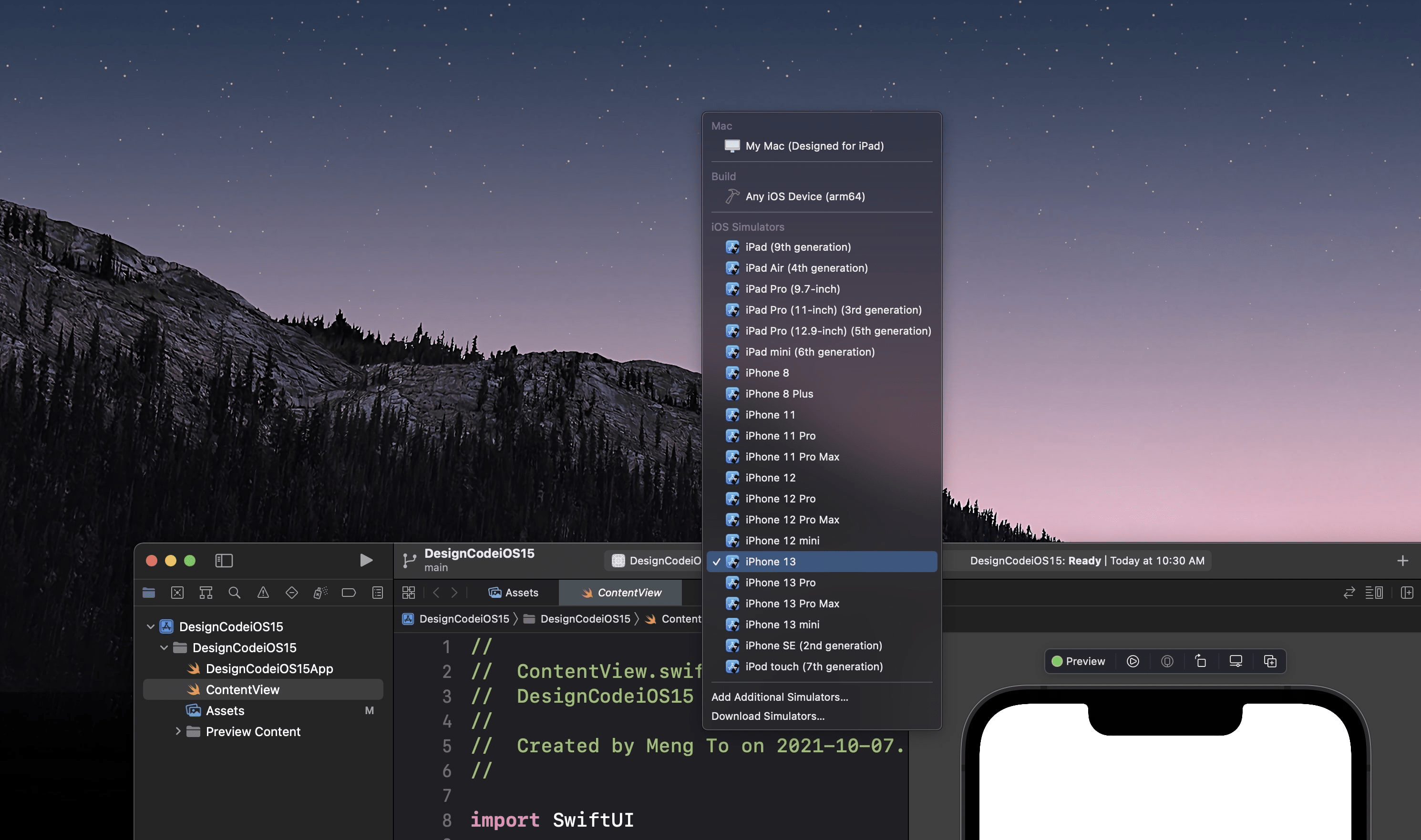Screen dimensions: 1421x840
Task: Start the Live Preview play button
Action: (x=1133, y=661)
